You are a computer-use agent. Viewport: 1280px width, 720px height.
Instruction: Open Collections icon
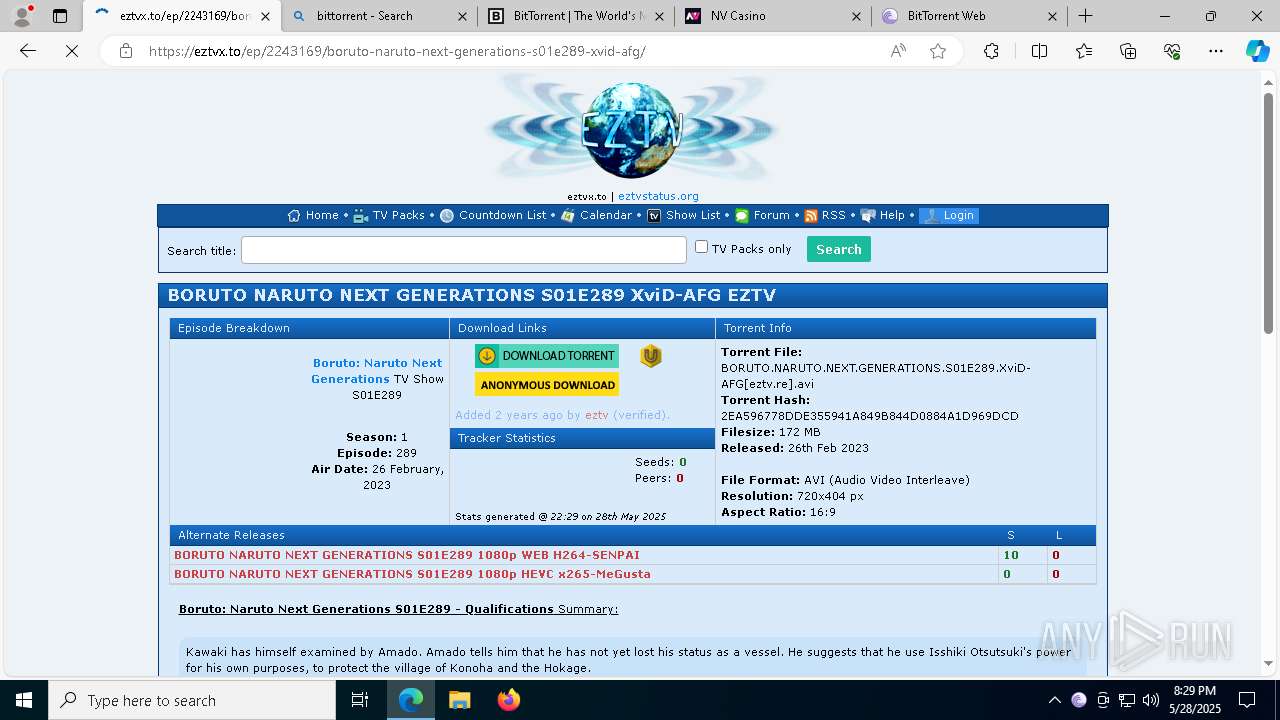[1128, 51]
